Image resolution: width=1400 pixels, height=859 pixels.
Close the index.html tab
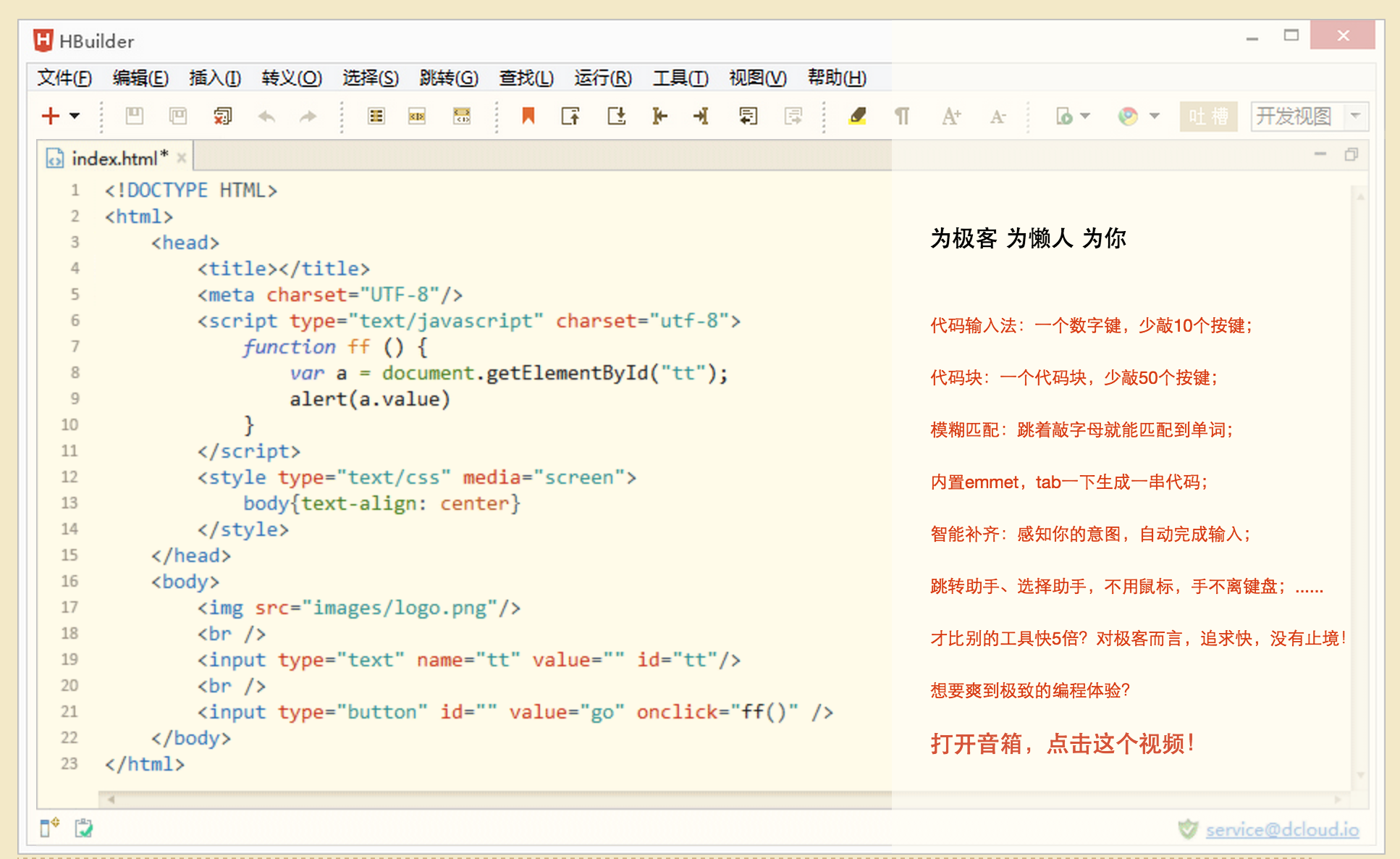182,158
